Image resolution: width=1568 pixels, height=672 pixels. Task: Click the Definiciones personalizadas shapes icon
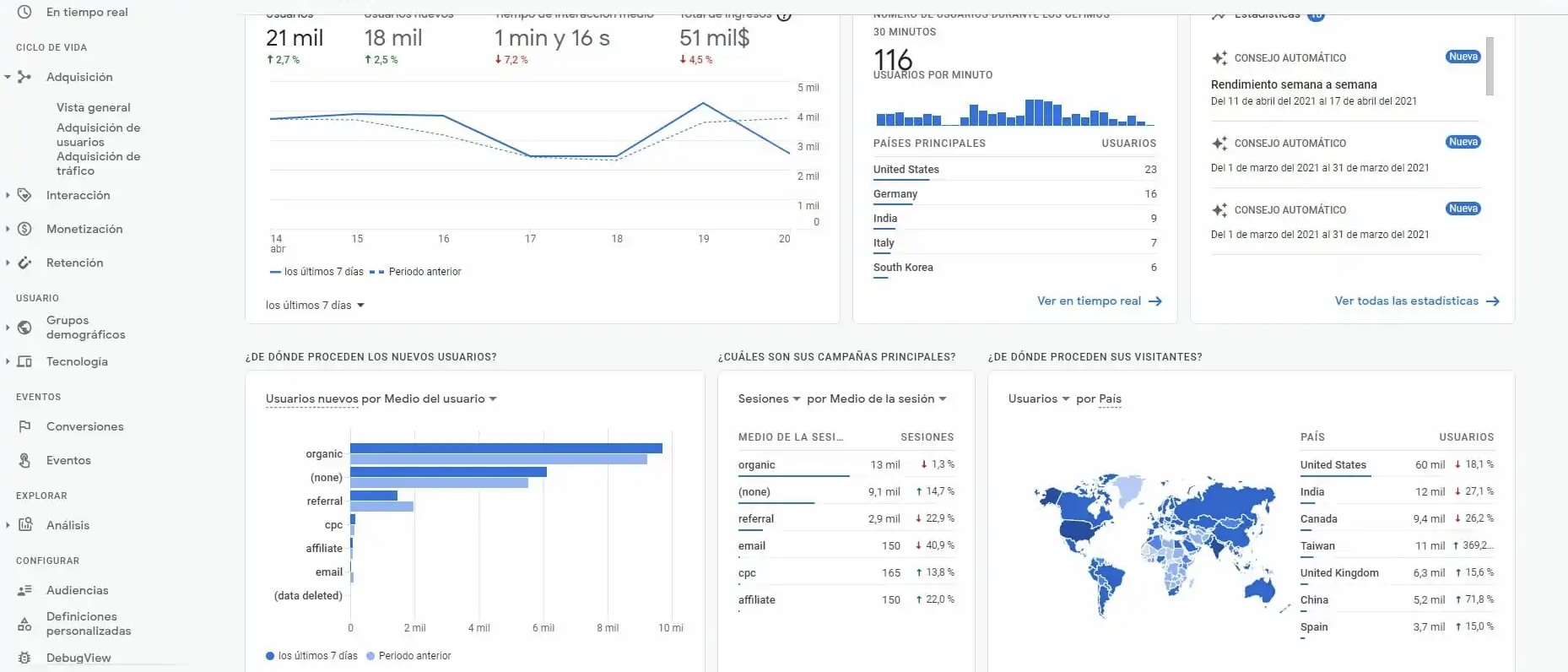(24, 624)
